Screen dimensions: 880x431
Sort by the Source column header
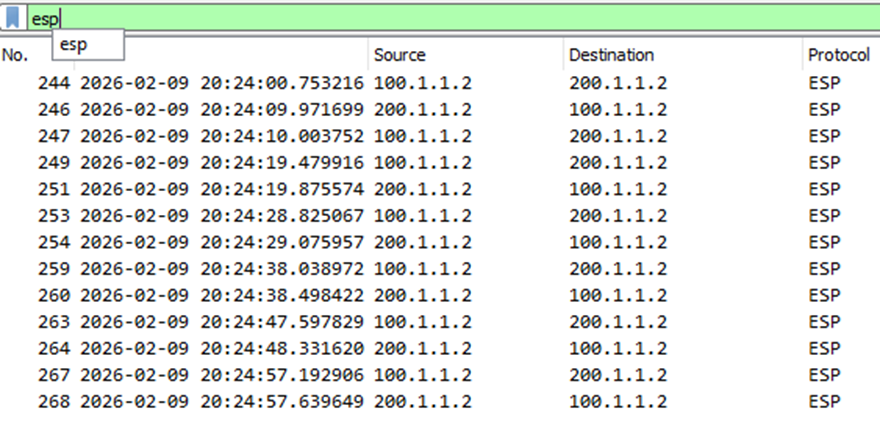pyautogui.click(x=400, y=56)
